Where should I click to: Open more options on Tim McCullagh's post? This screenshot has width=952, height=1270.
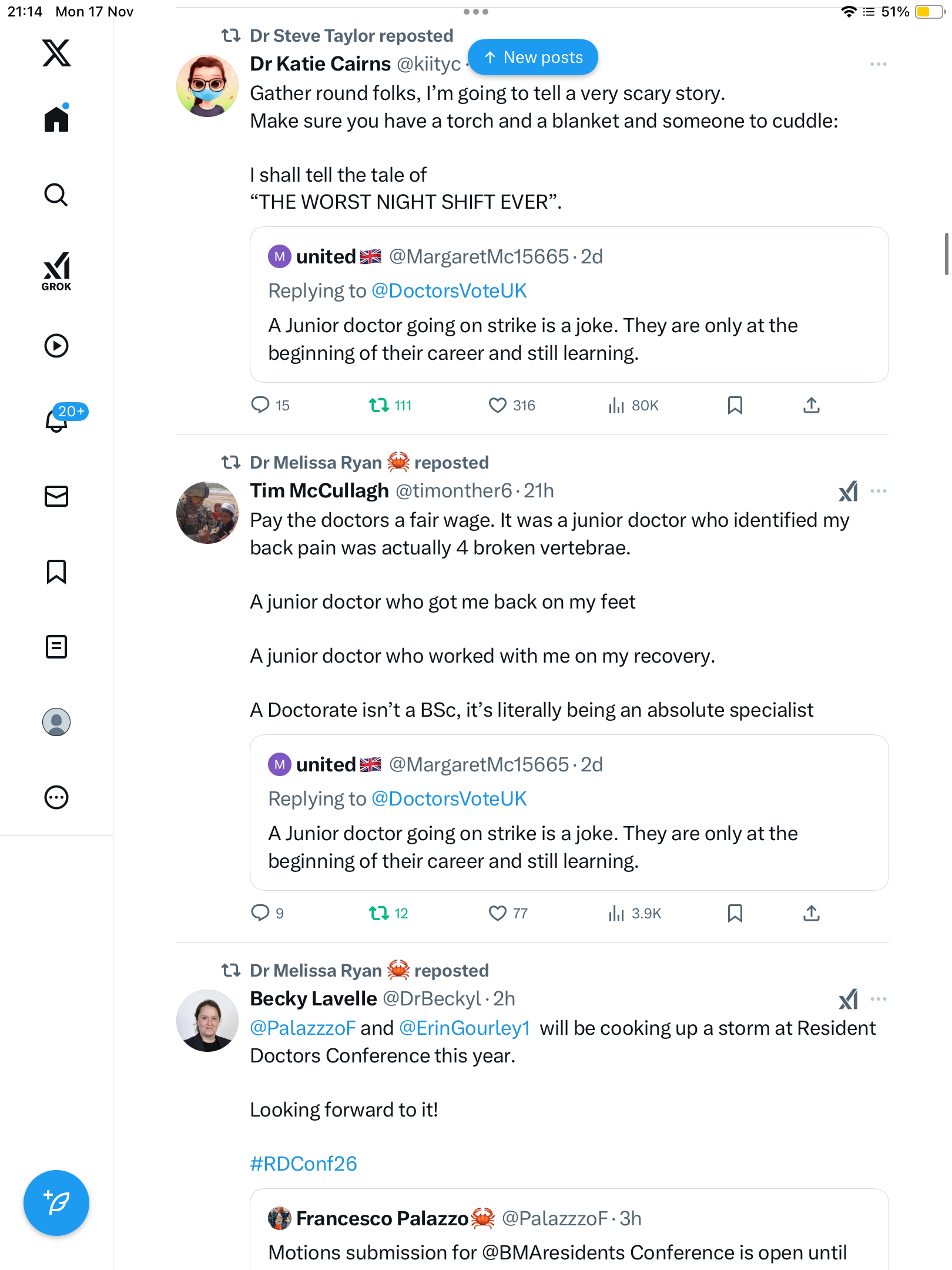pyautogui.click(x=878, y=491)
